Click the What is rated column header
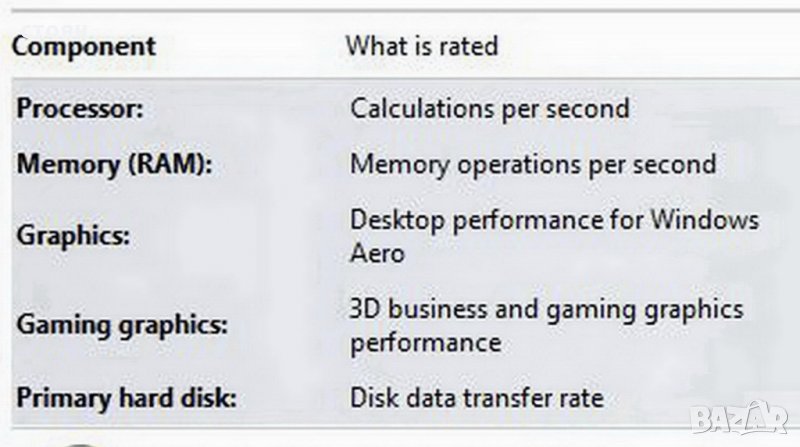 tap(421, 46)
